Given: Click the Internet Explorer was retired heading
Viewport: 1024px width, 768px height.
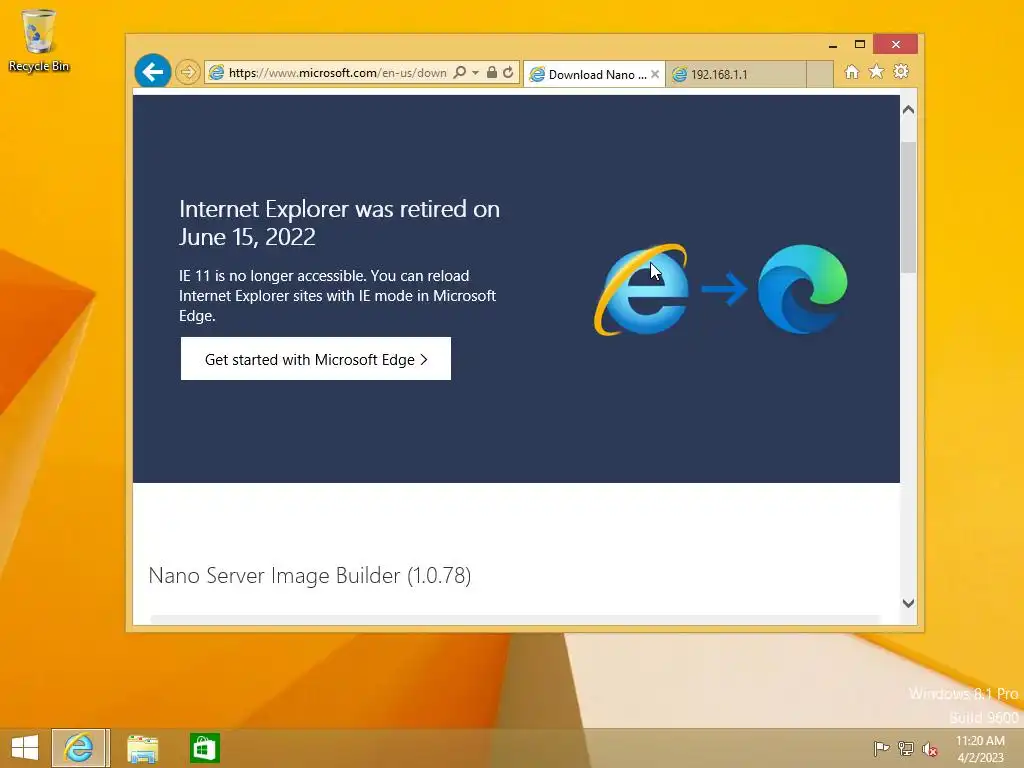Looking at the screenshot, I should pyautogui.click(x=340, y=223).
